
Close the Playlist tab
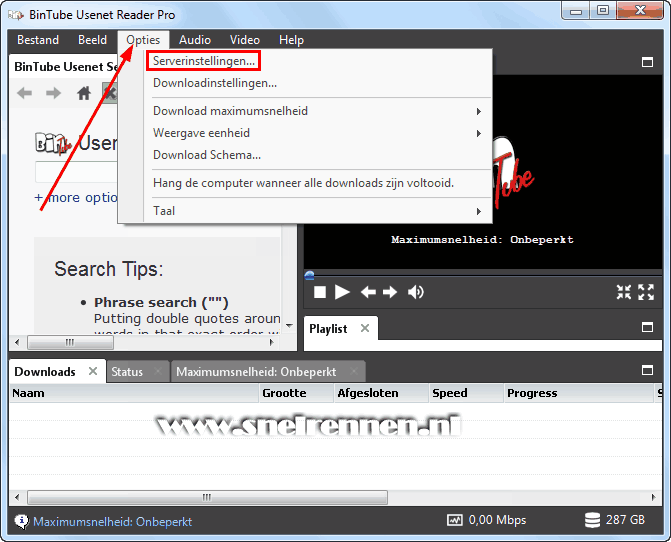(365, 328)
